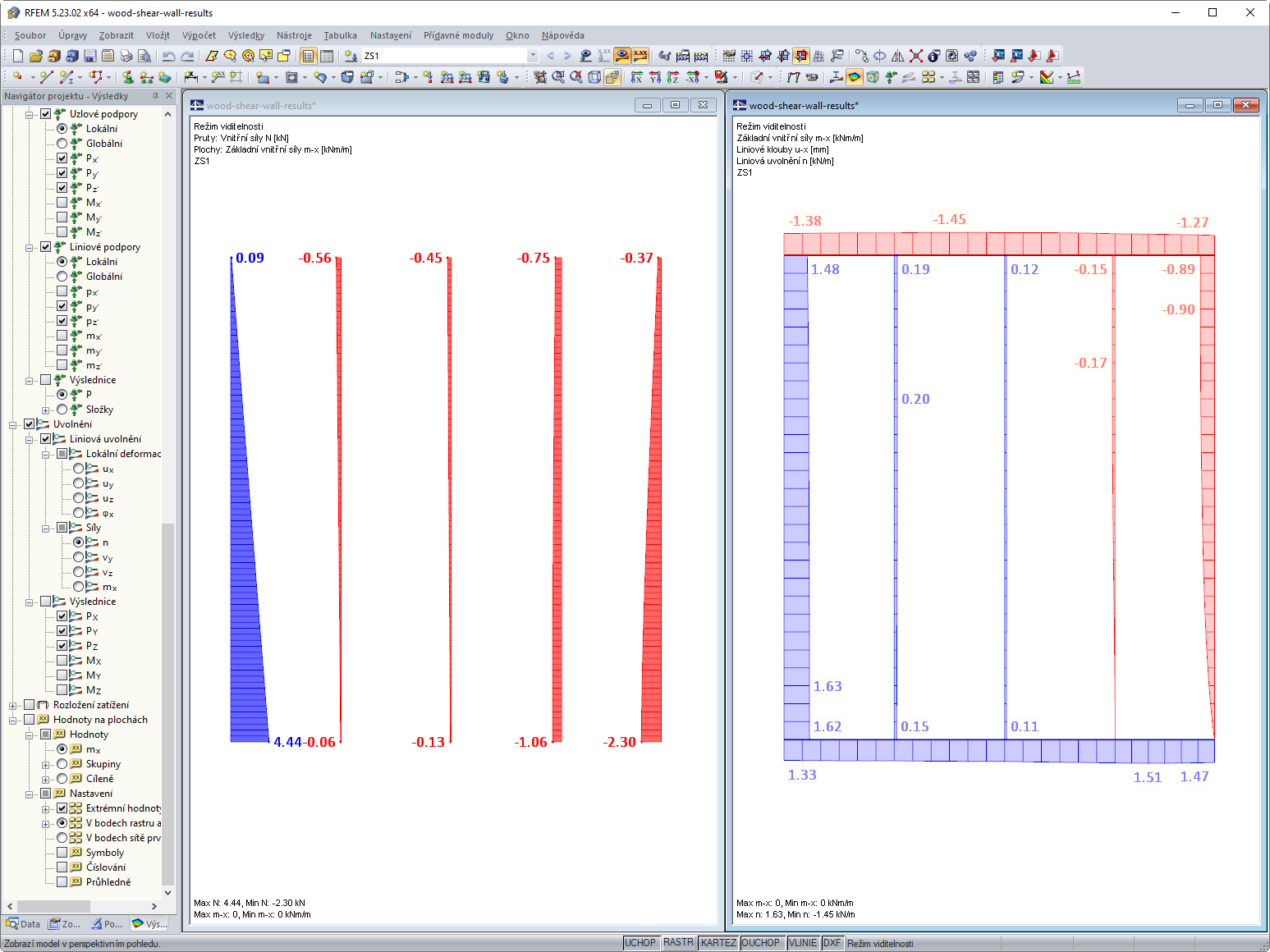
Task: Collapse the Nastavení tree node
Action: pyautogui.click(x=30, y=794)
